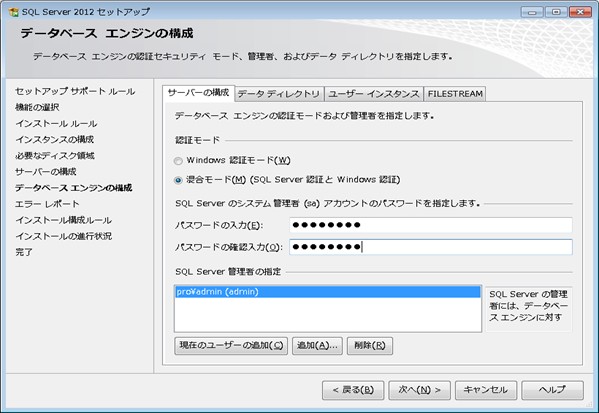Click the 削除(R) button

coord(369,346)
